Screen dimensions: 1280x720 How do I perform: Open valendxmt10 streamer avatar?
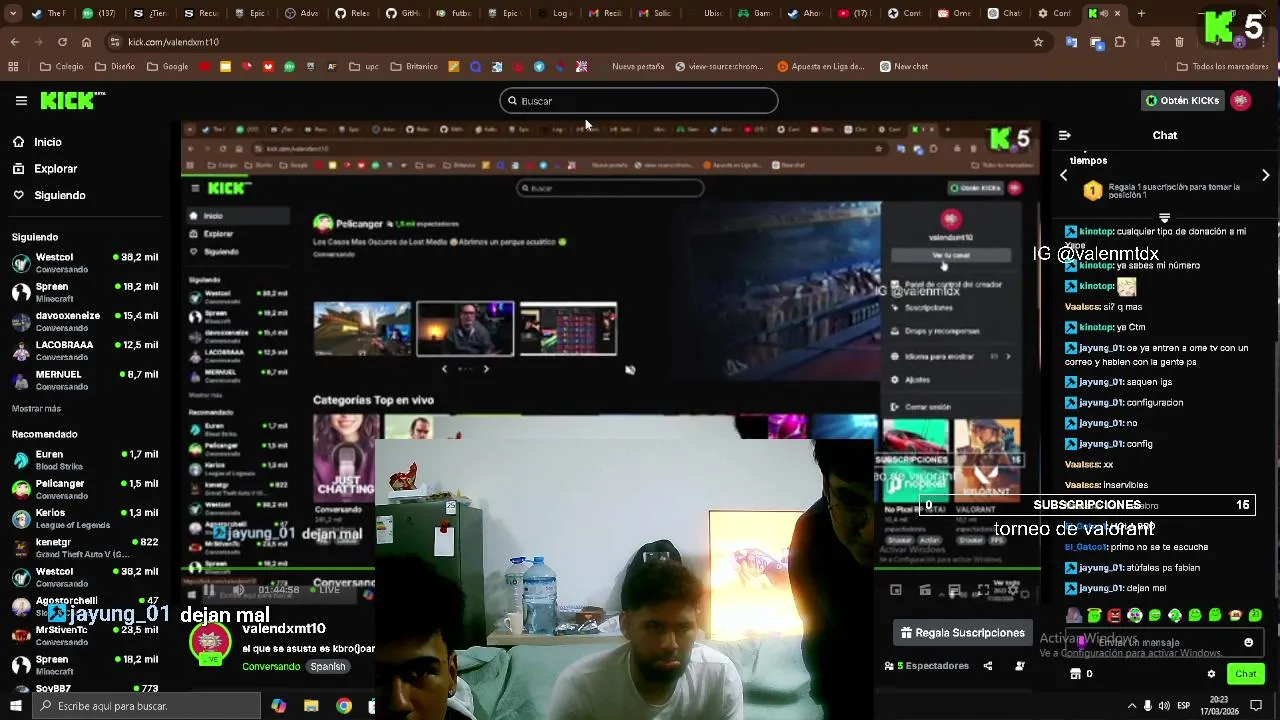[x=210, y=643]
